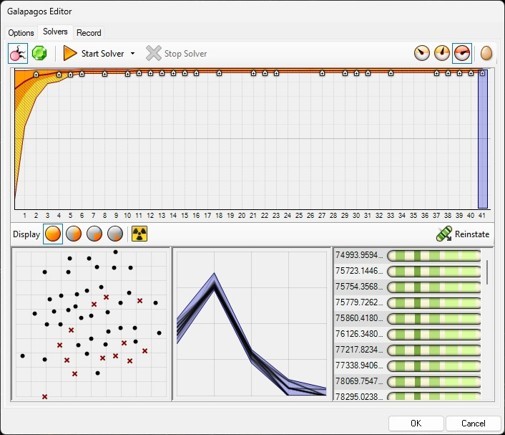Select the half-orange Display circle
The image size is (505, 435).
[x=74, y=234]
